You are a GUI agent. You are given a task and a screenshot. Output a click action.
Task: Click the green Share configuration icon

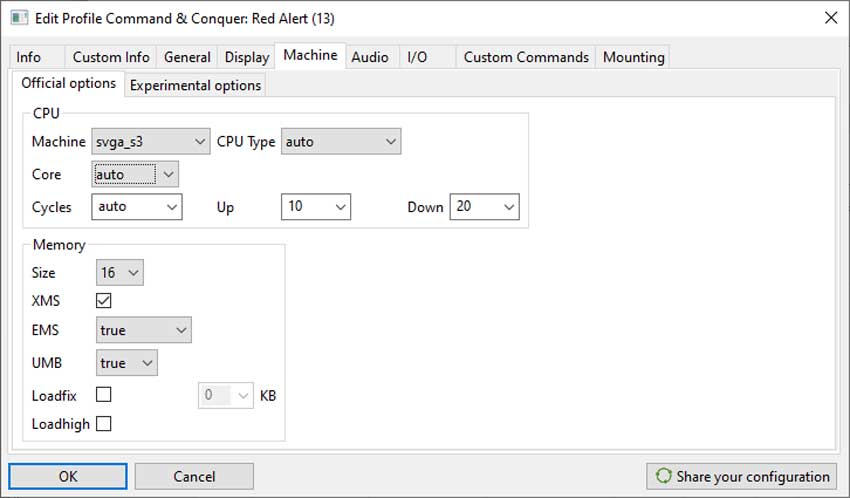pos(663,476)
